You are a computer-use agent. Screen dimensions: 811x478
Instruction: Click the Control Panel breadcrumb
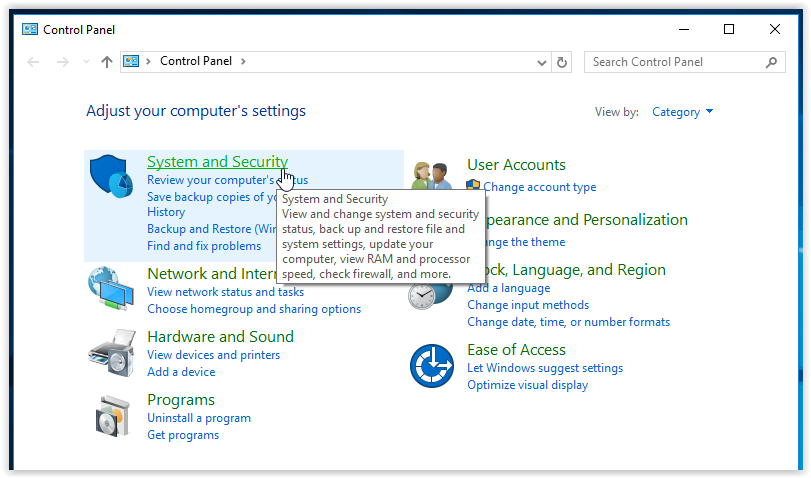click(196, 61)
